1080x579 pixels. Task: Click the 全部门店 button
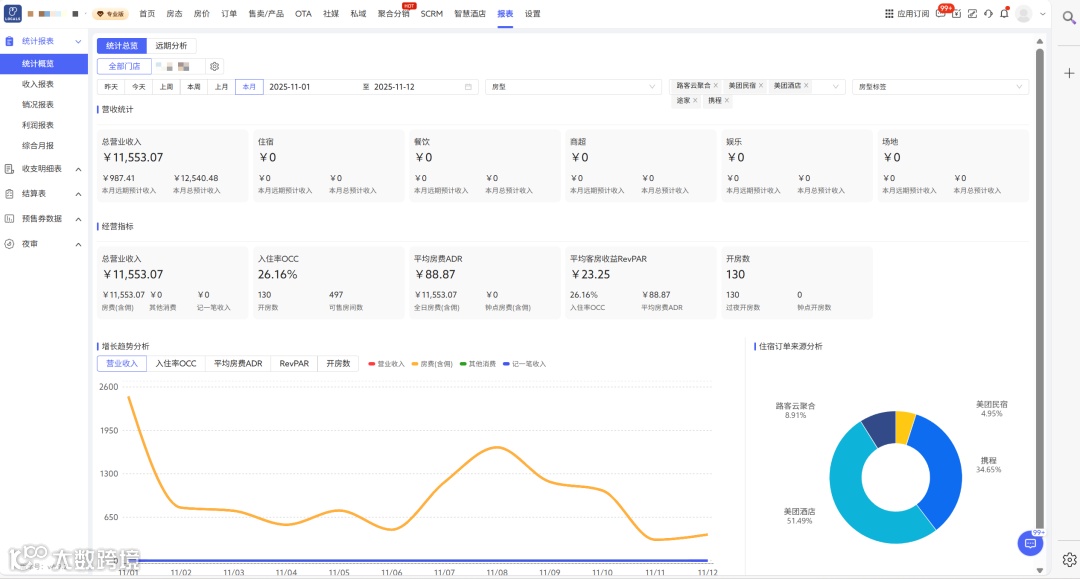124,67
